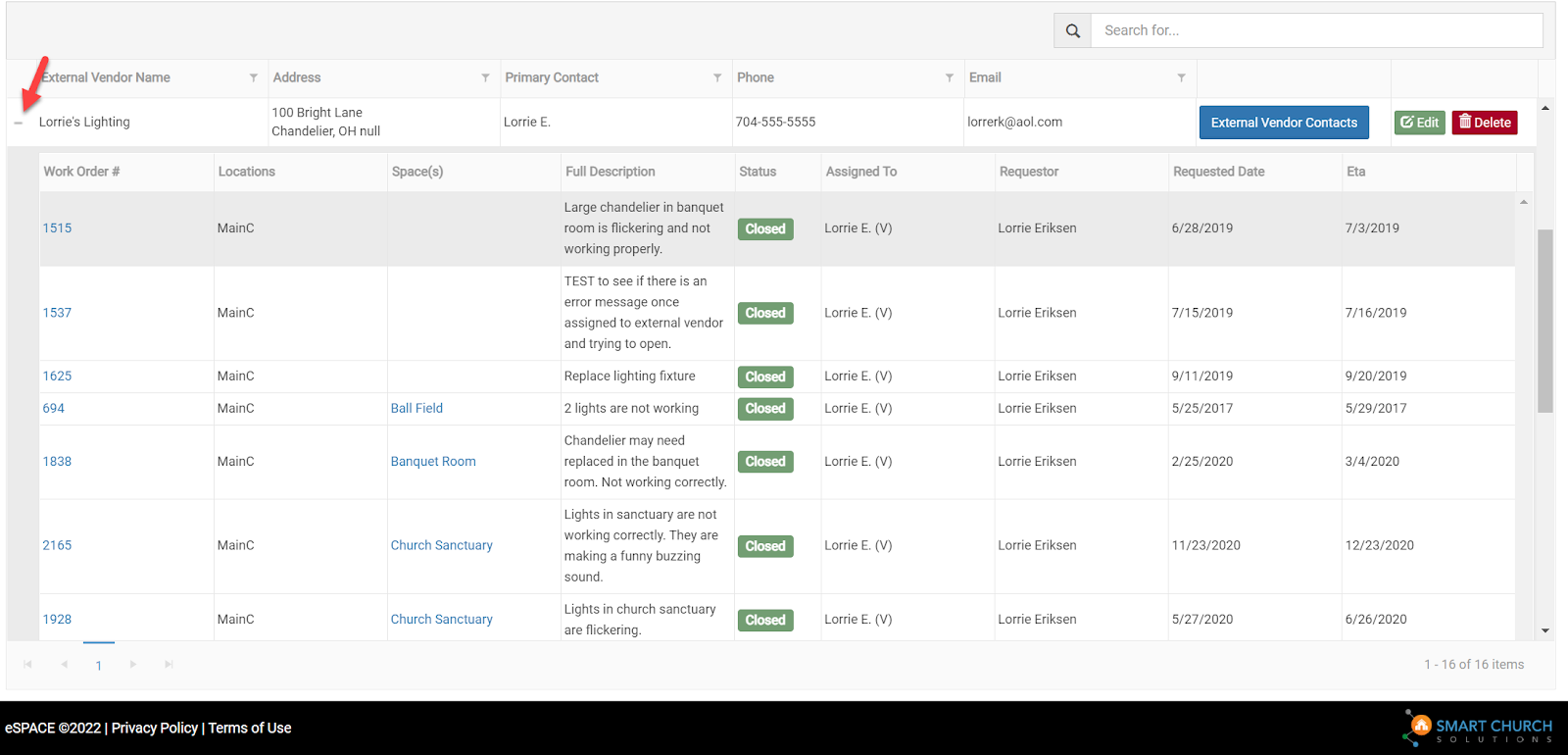Go to the first page arrow

point(27,665)
